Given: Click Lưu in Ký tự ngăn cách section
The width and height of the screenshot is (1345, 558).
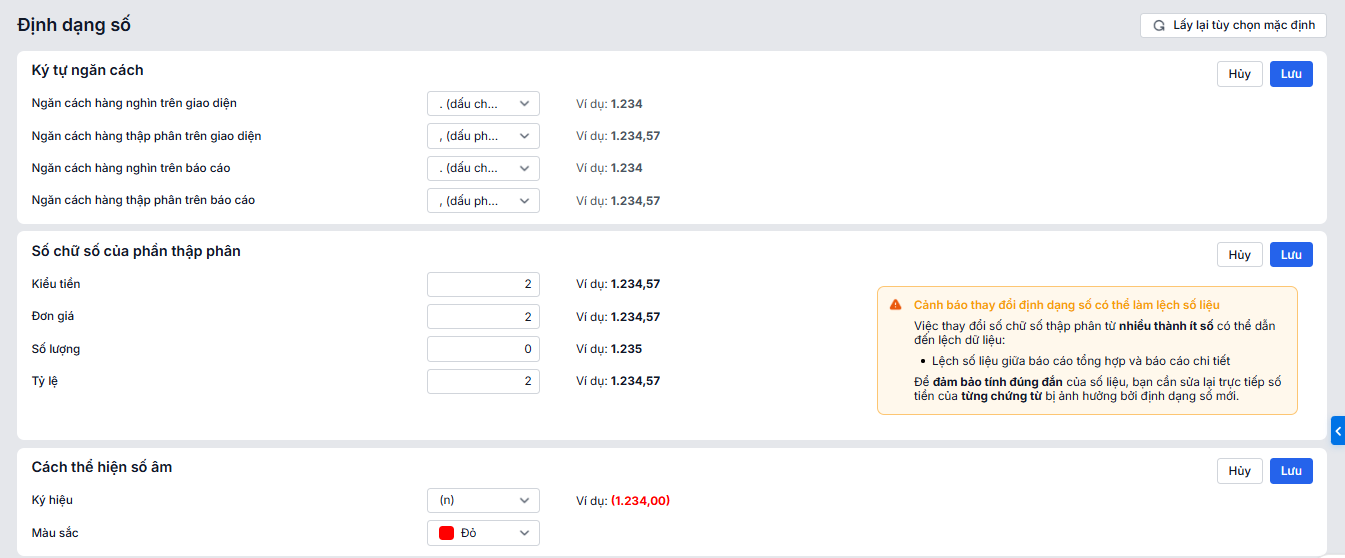Looking at the screenshot, I should click(x=1291, y=74).
